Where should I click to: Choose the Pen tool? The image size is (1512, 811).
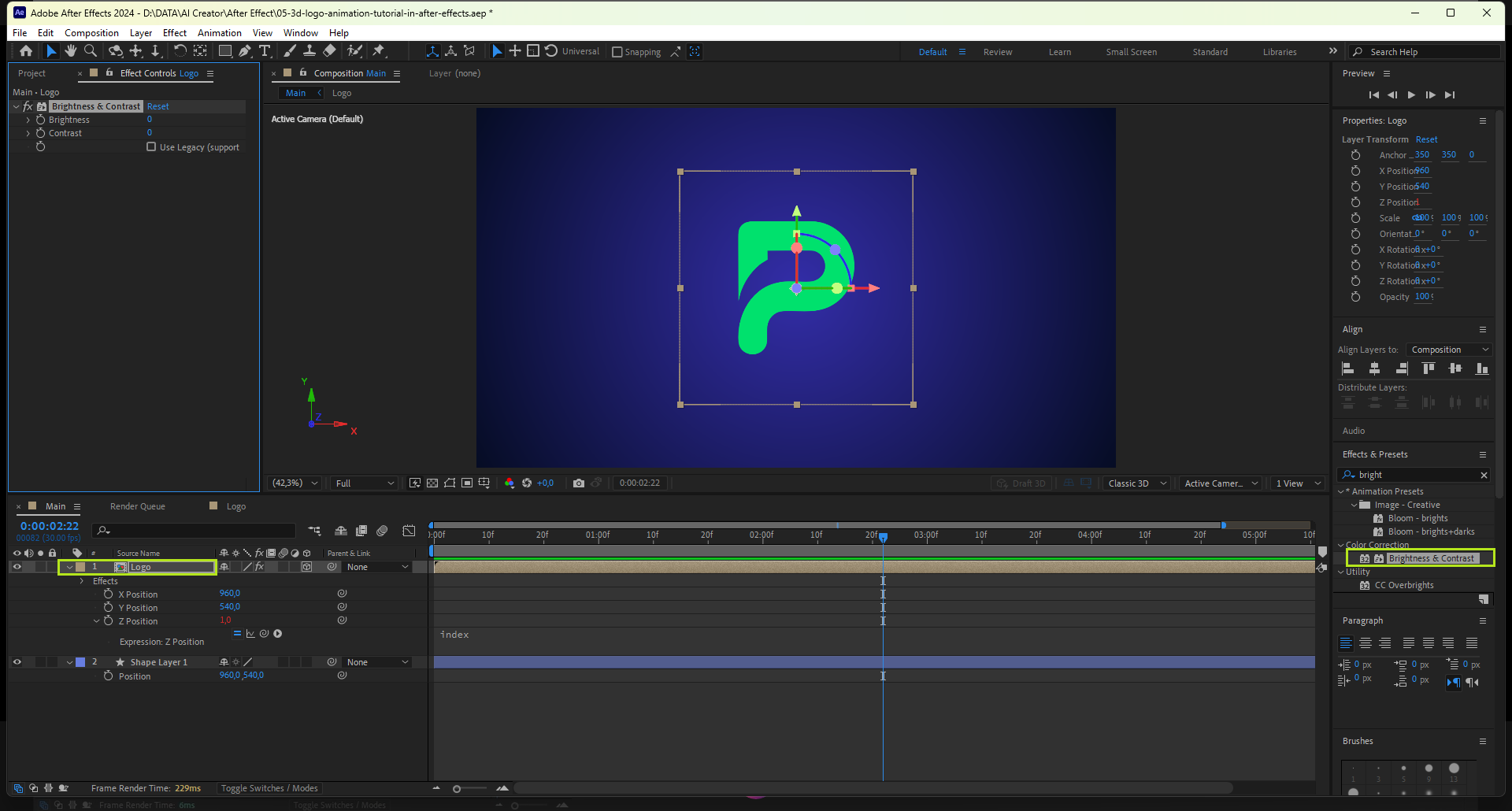pyautogui.click(x=245, y=51)
